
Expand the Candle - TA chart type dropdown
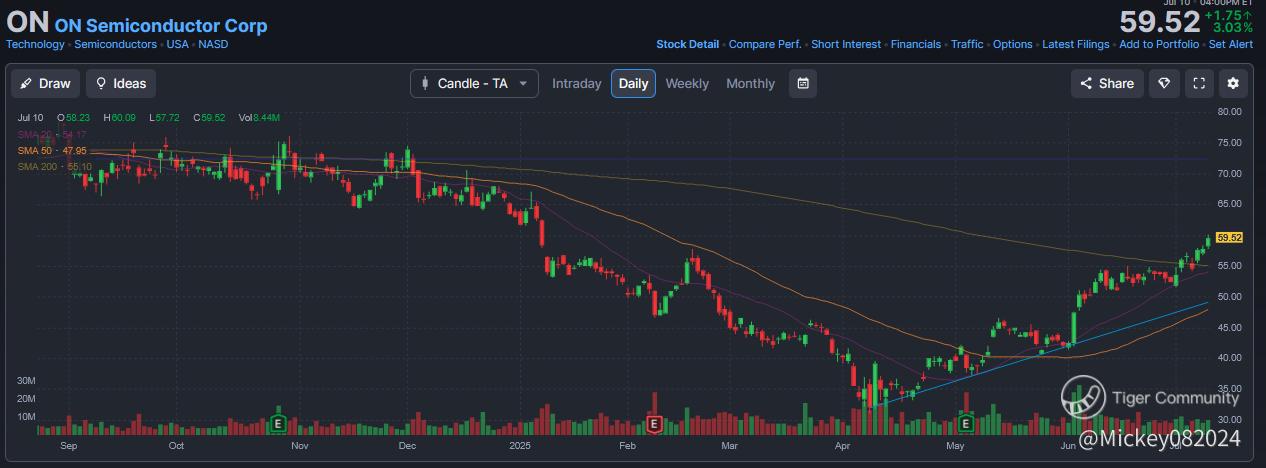(x=474, y=83)
